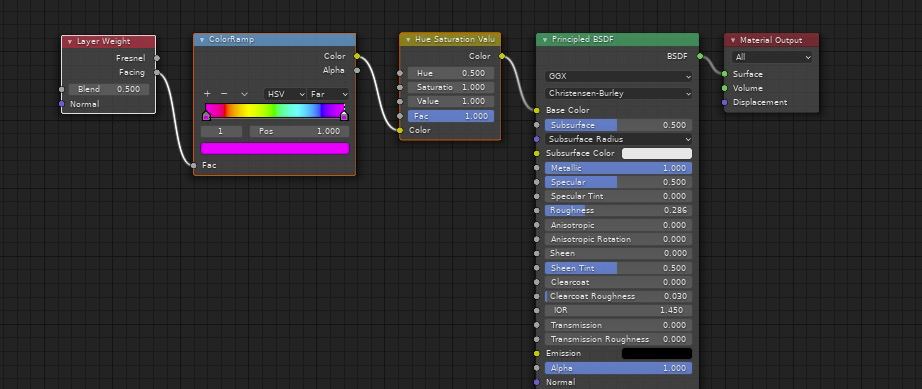Click the Layer Weight Normal input socket
This screenshot has width=922, height=389.
pos(61,104)
